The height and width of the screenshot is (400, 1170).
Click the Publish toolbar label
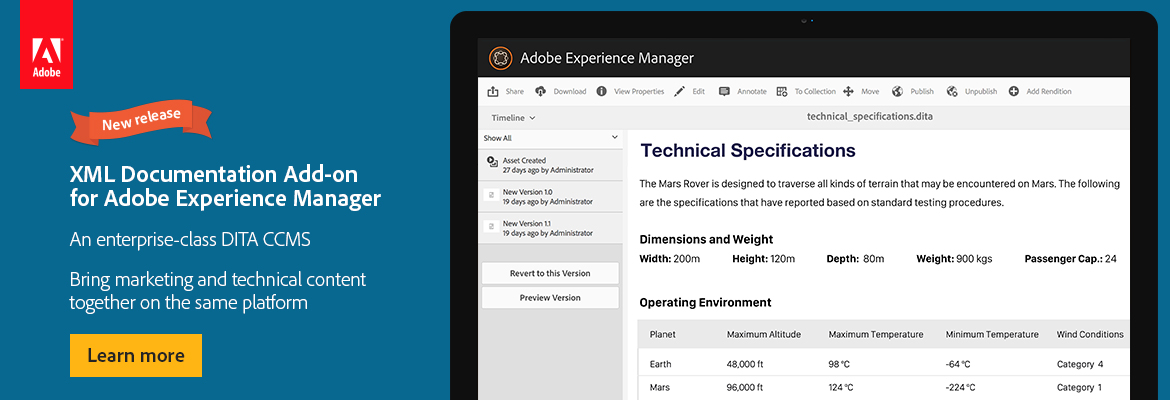(922, 91)
